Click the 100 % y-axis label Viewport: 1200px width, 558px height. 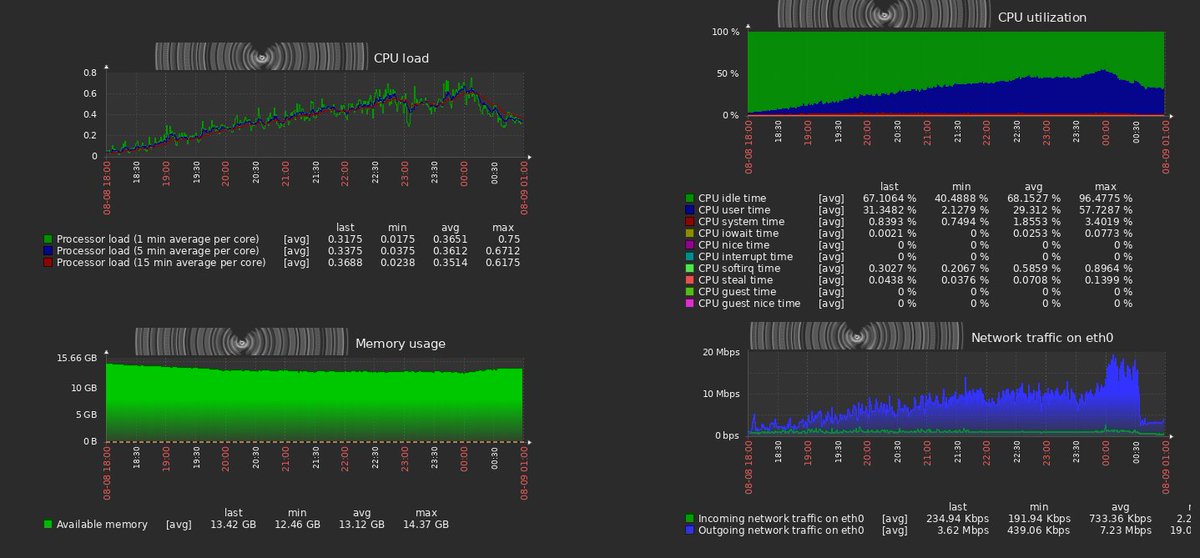click(725, 32)
